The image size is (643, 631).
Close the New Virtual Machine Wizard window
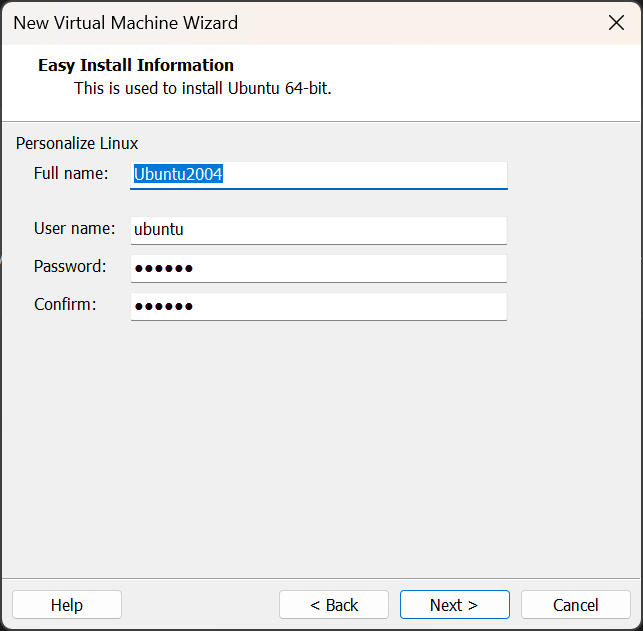pyautogui.click(x=616, y=22)
